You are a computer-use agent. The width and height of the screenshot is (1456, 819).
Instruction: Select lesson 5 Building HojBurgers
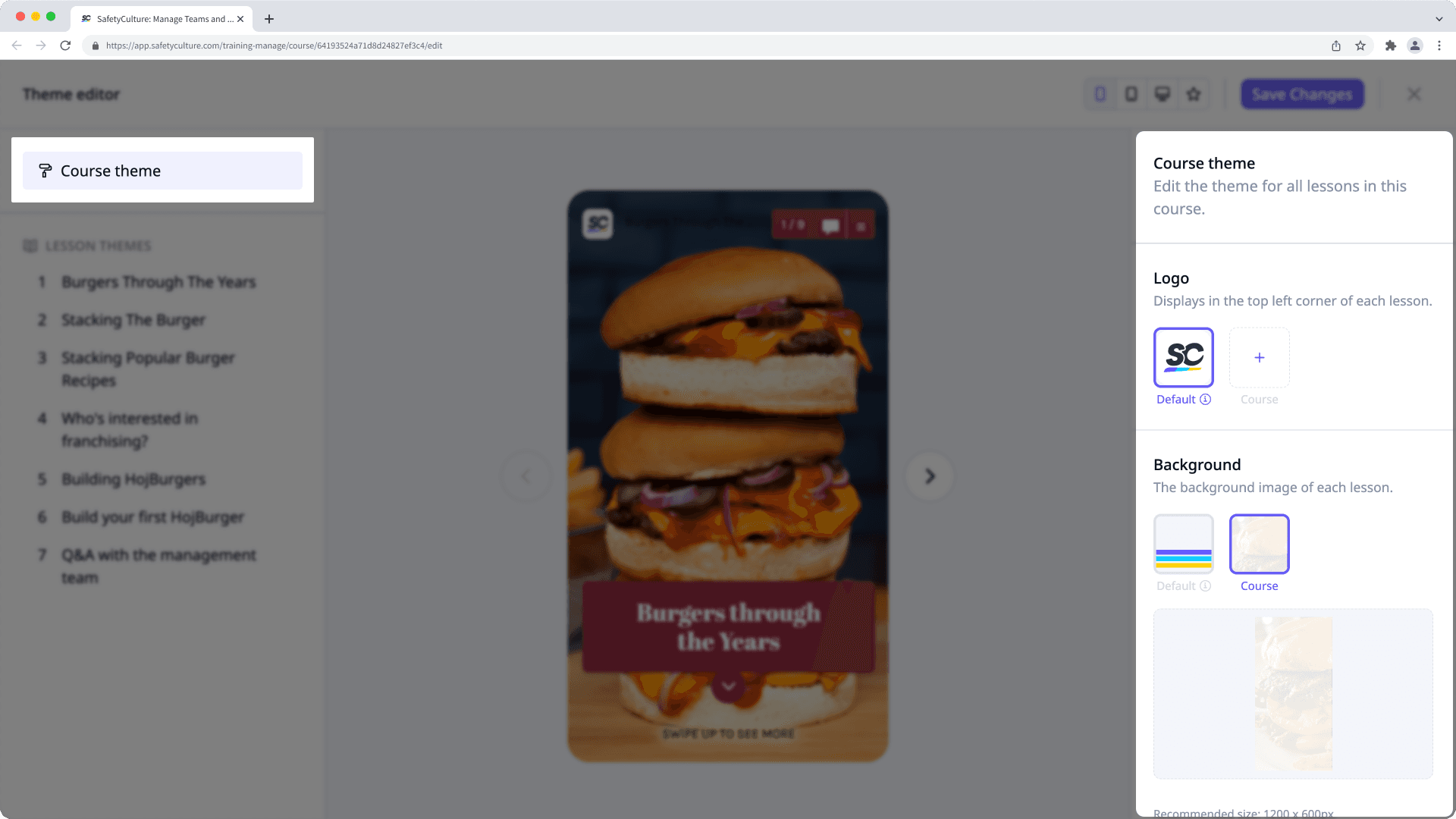[x=133, y=479]
